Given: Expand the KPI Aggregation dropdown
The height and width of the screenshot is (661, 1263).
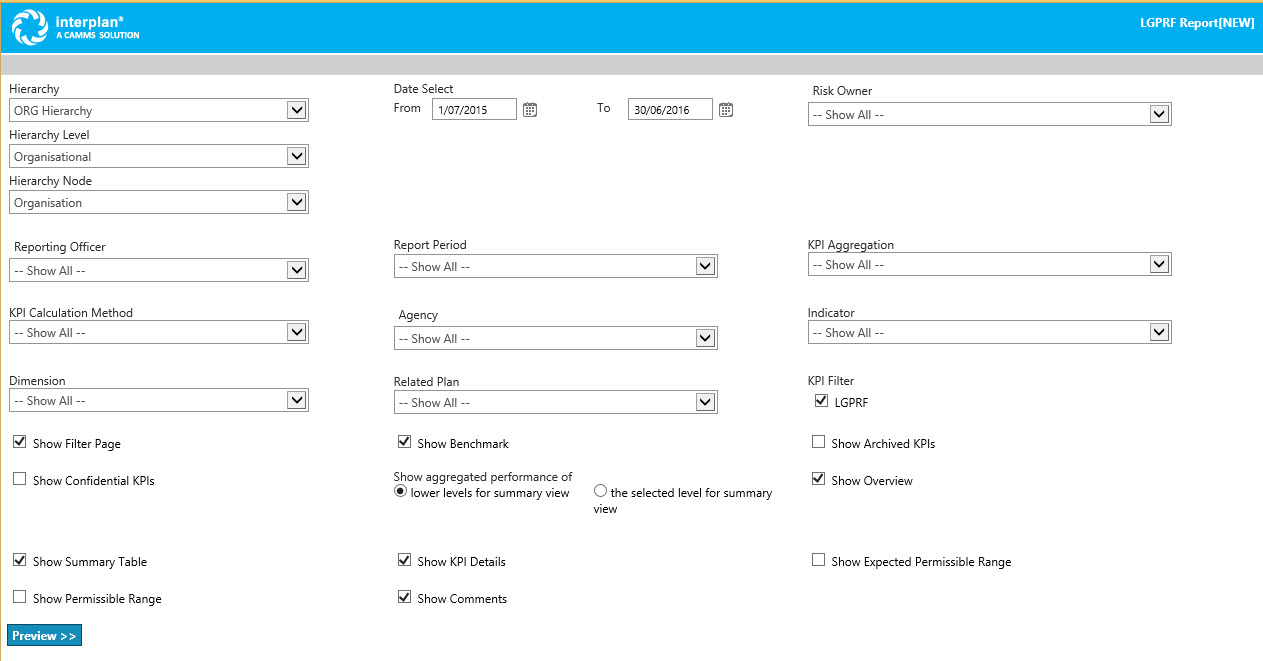Looking at the screenshot, I should click(989, 264).
